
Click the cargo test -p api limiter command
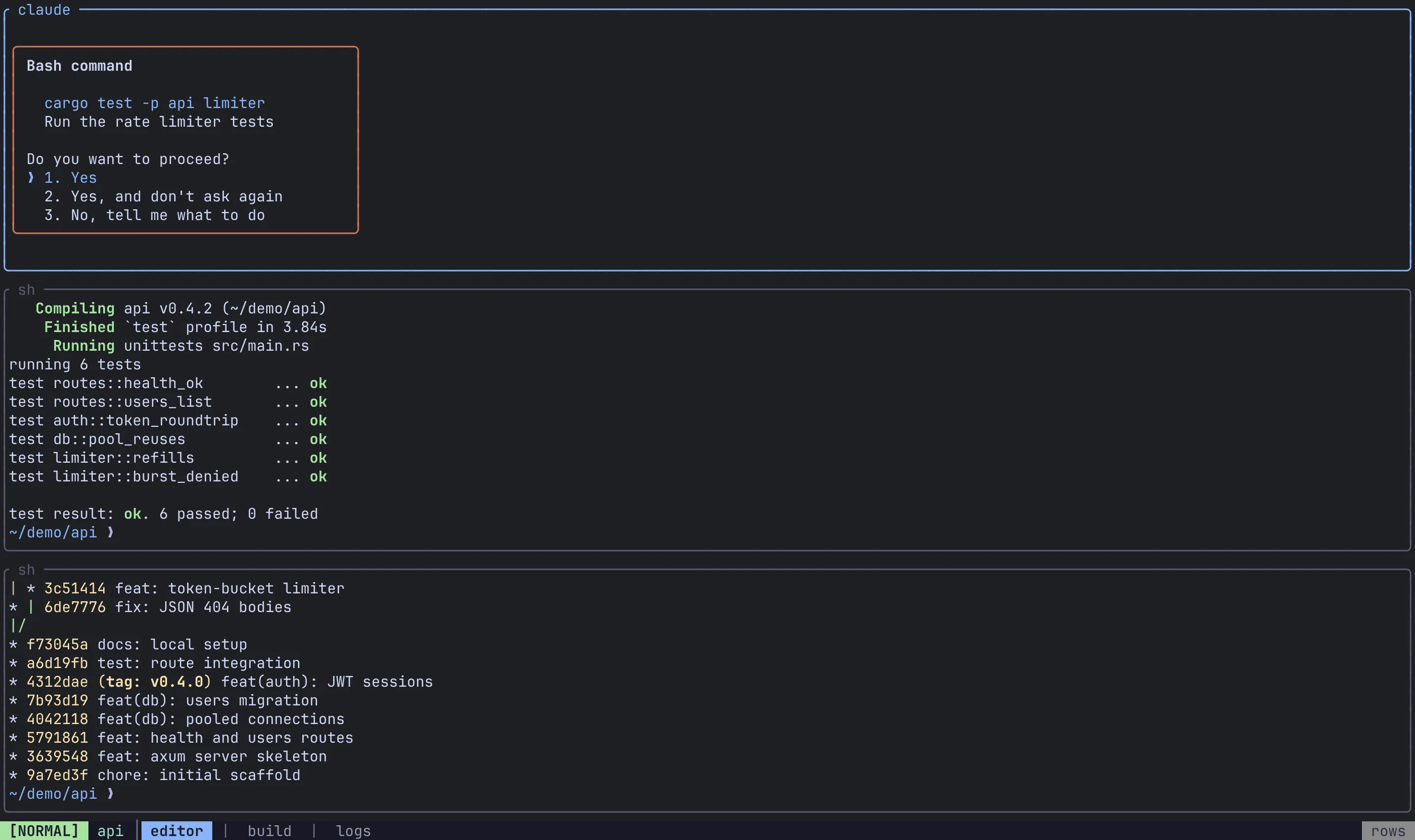(154, 103)
